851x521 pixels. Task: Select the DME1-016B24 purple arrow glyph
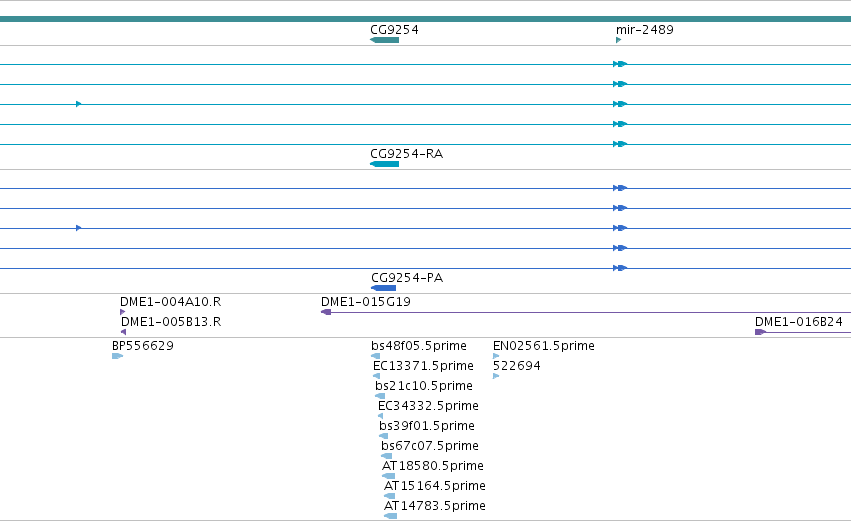click(x=760, y=332)
